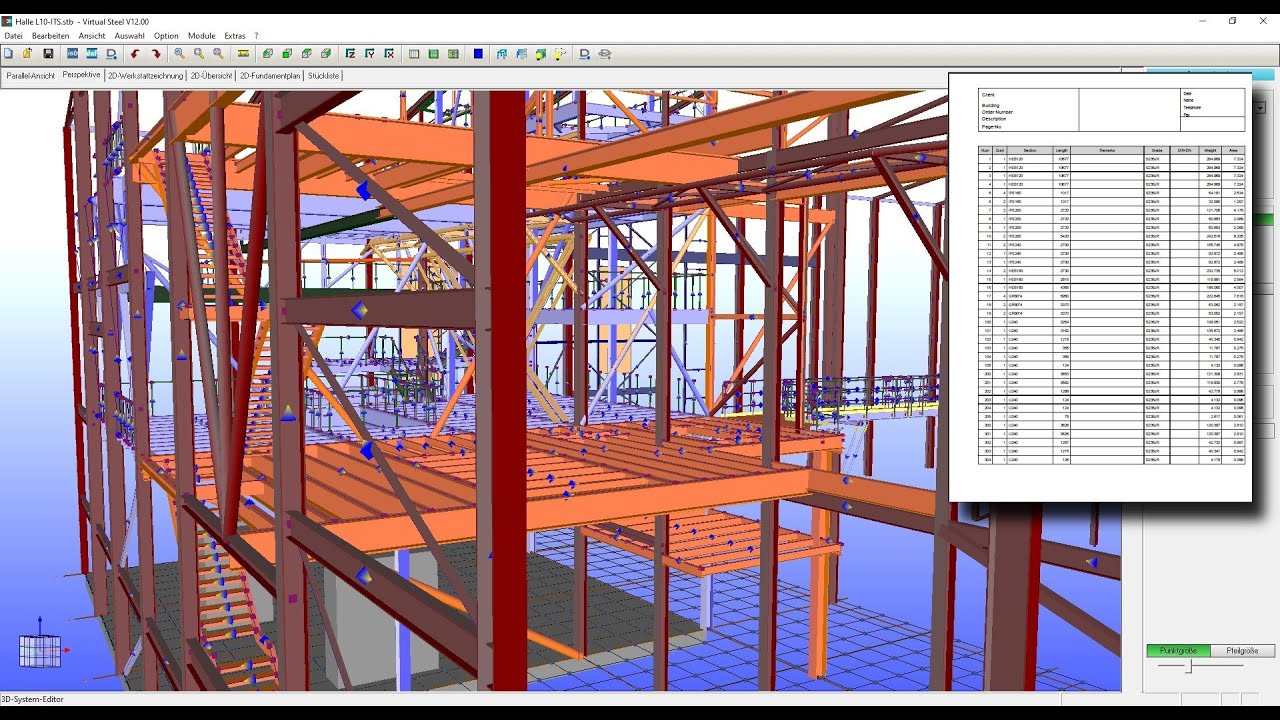1280x720 pixels.
Task: Open the Option menu
Action: (x=166, y=36)
